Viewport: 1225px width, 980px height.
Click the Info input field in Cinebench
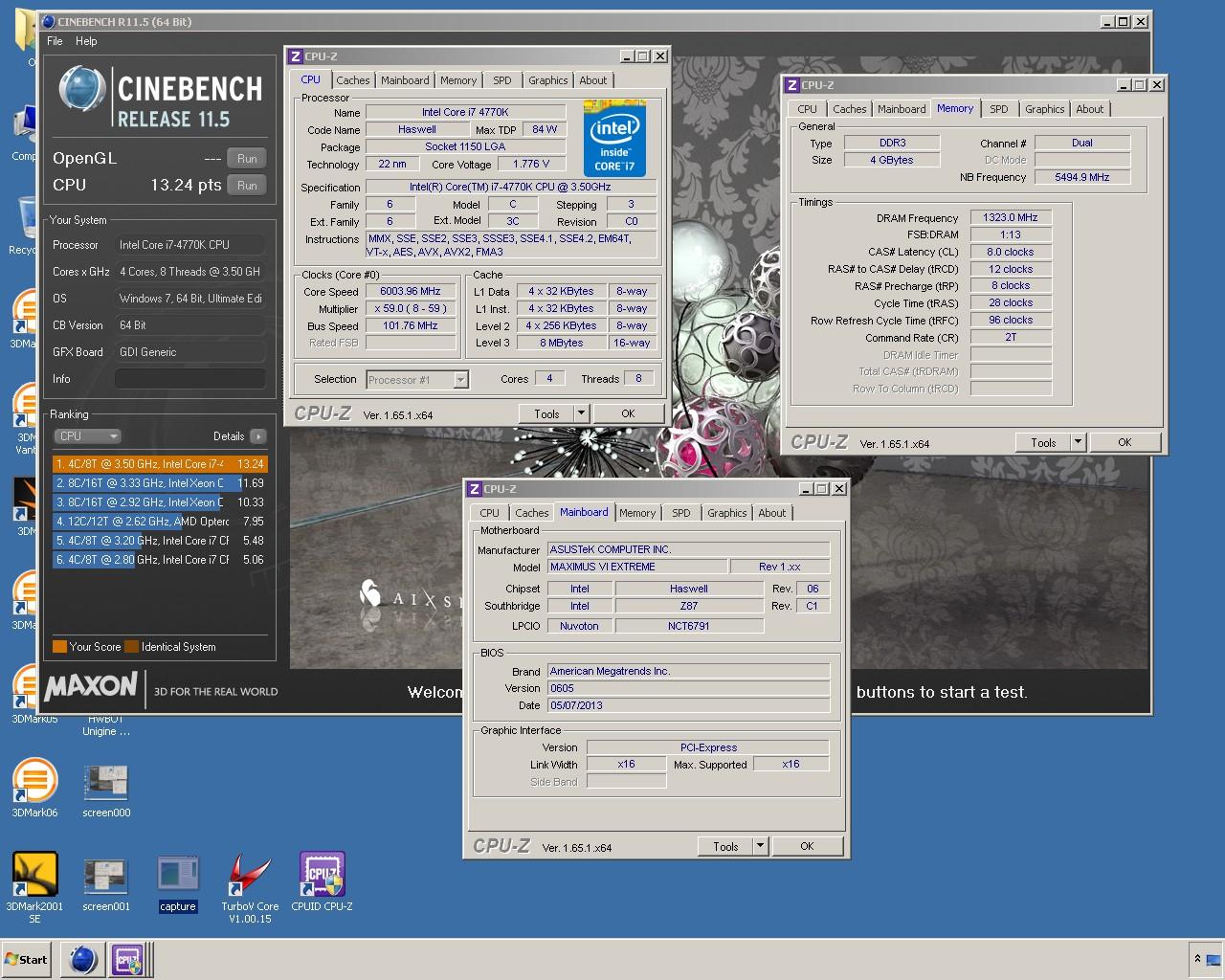(189, 379)
